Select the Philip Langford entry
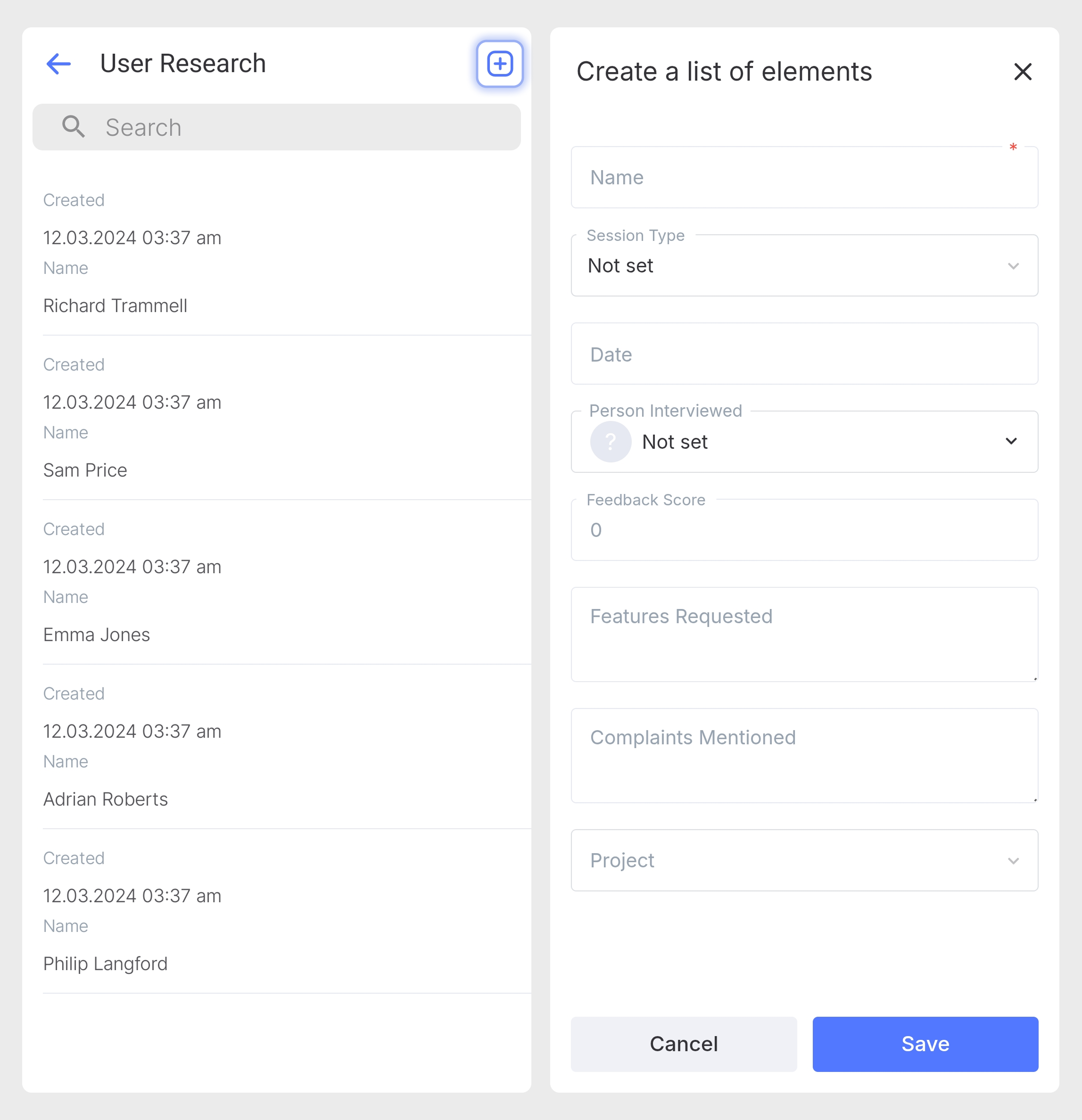The image size is (1082, 1120). tap(106, 964)
